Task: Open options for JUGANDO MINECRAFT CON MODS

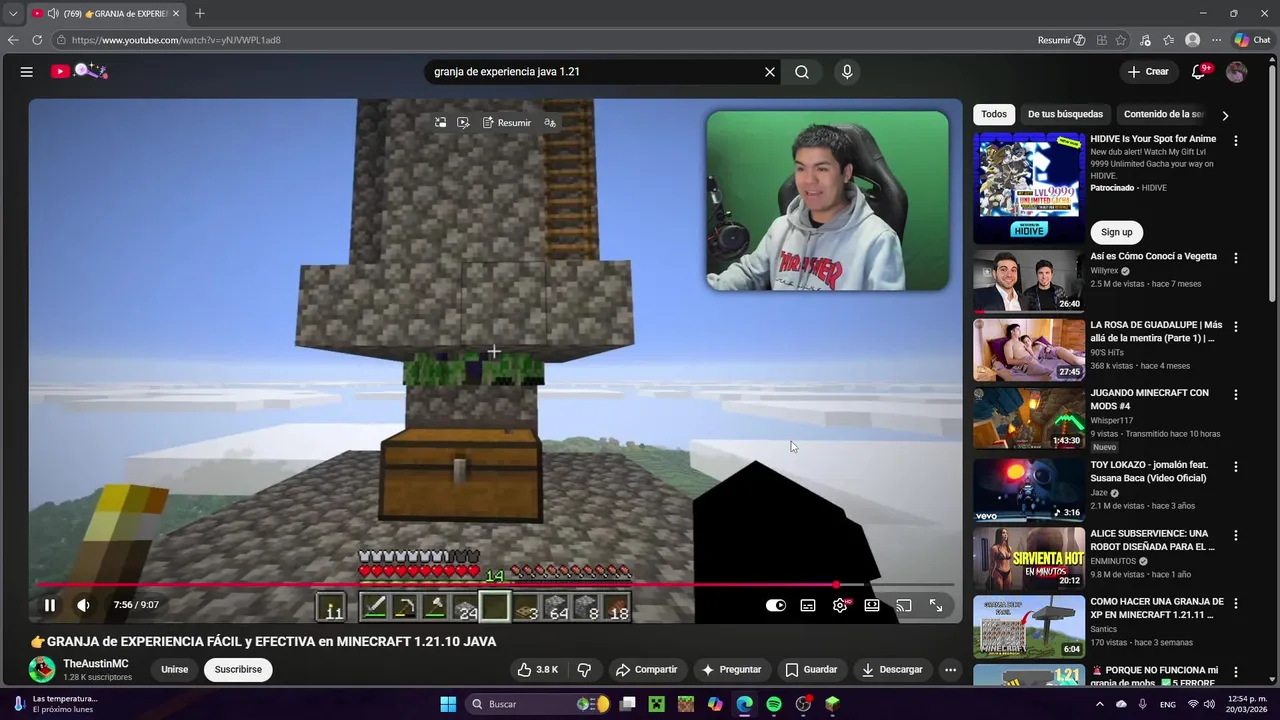Action: coord(1236,395)
